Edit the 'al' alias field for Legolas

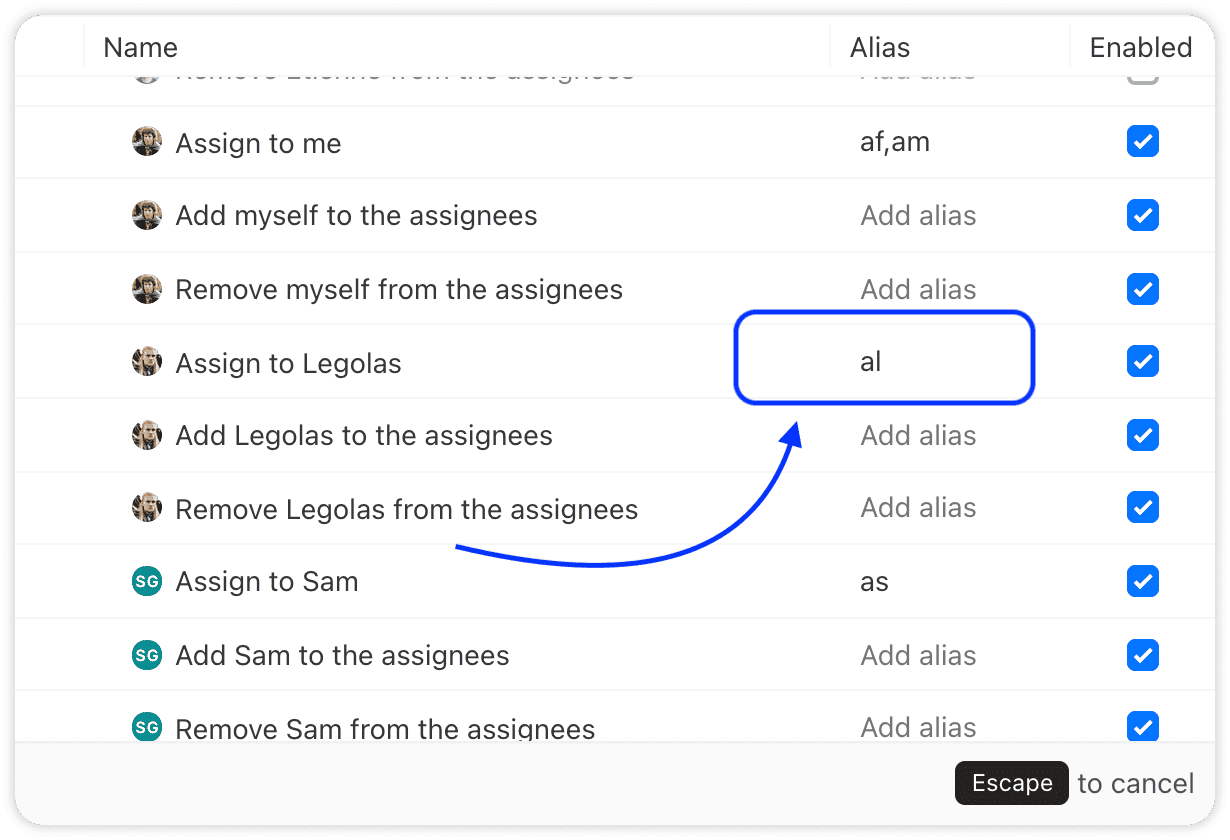884,362
